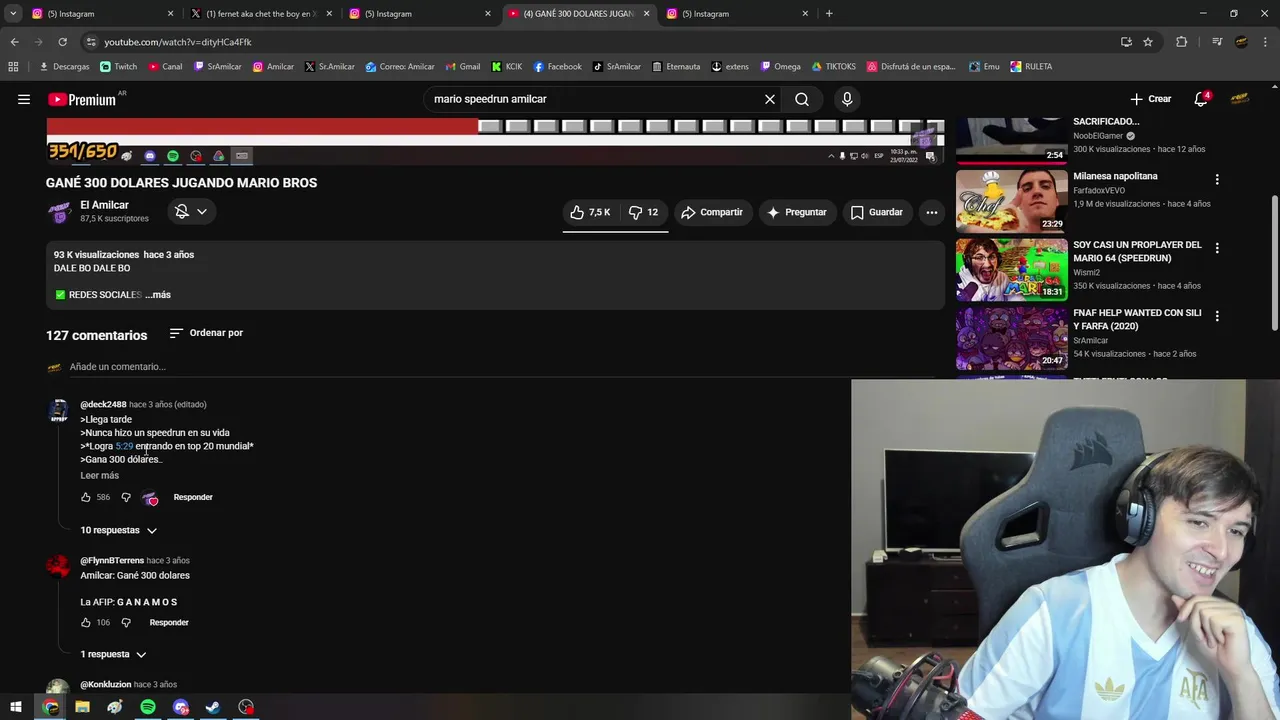Open the RULETA bookmark
Viewport: 1280px width, 720px height.
(x=1031, y=67)
